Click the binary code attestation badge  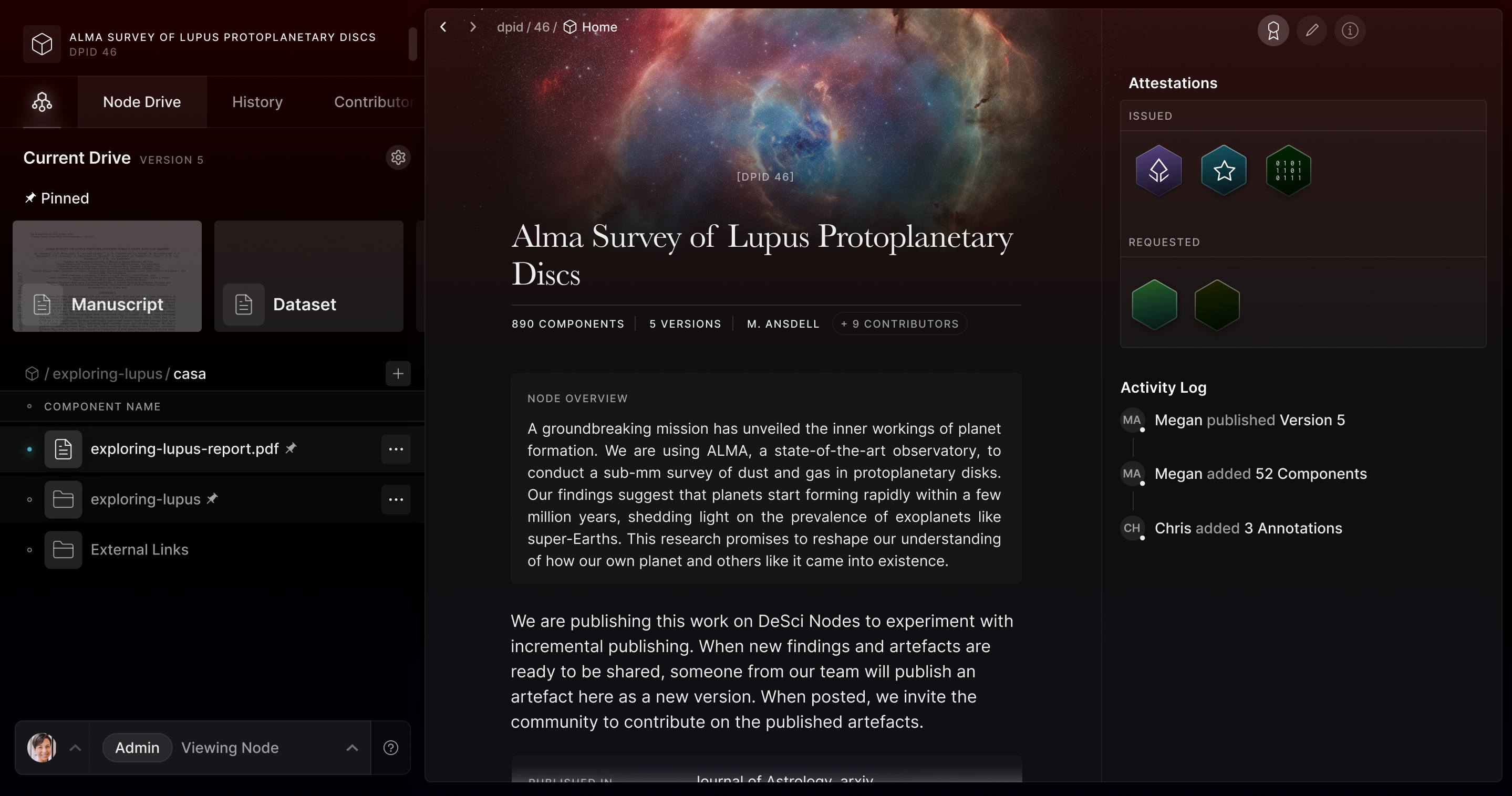point(1288,171)
